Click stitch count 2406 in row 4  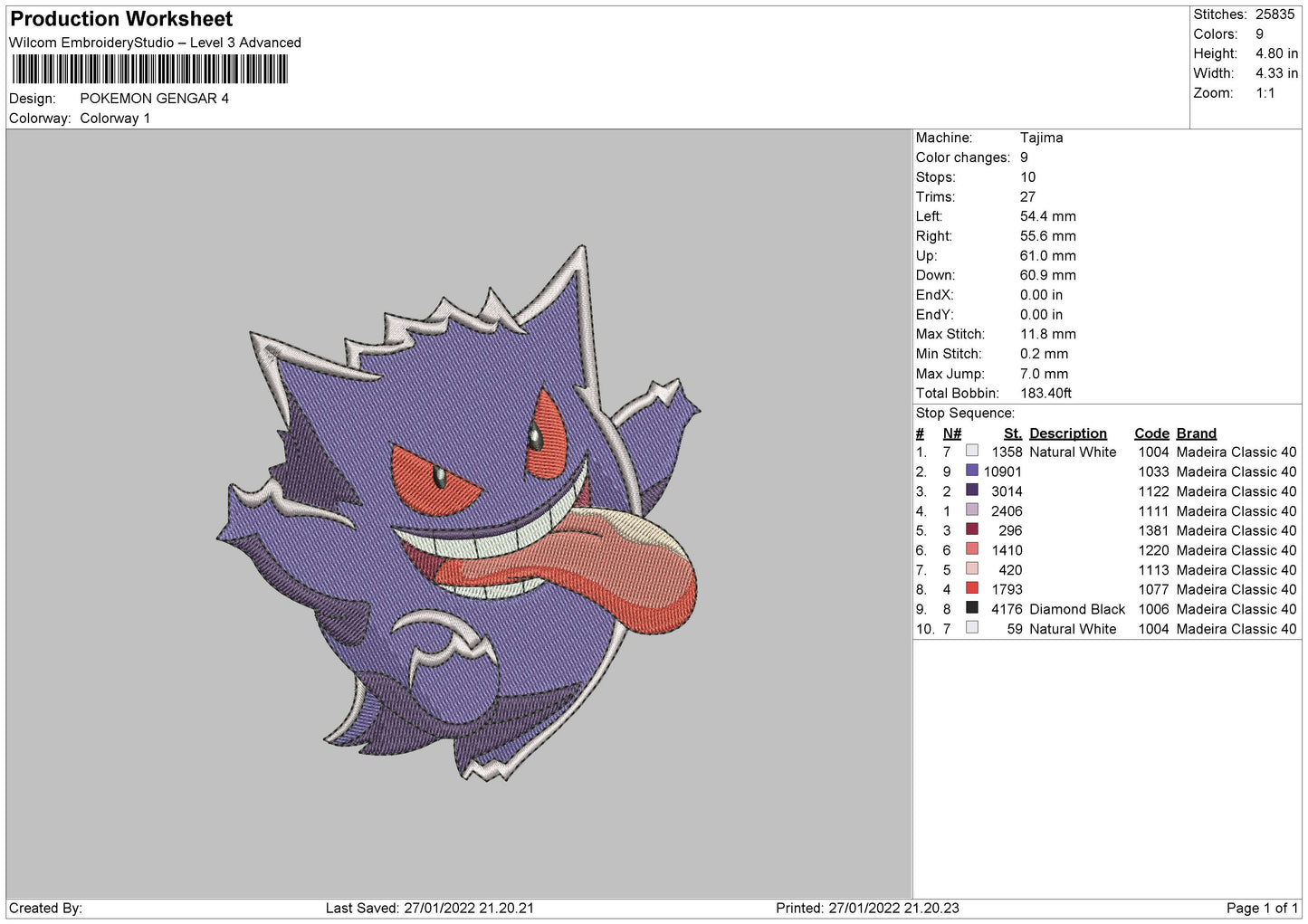[1007, 511]
